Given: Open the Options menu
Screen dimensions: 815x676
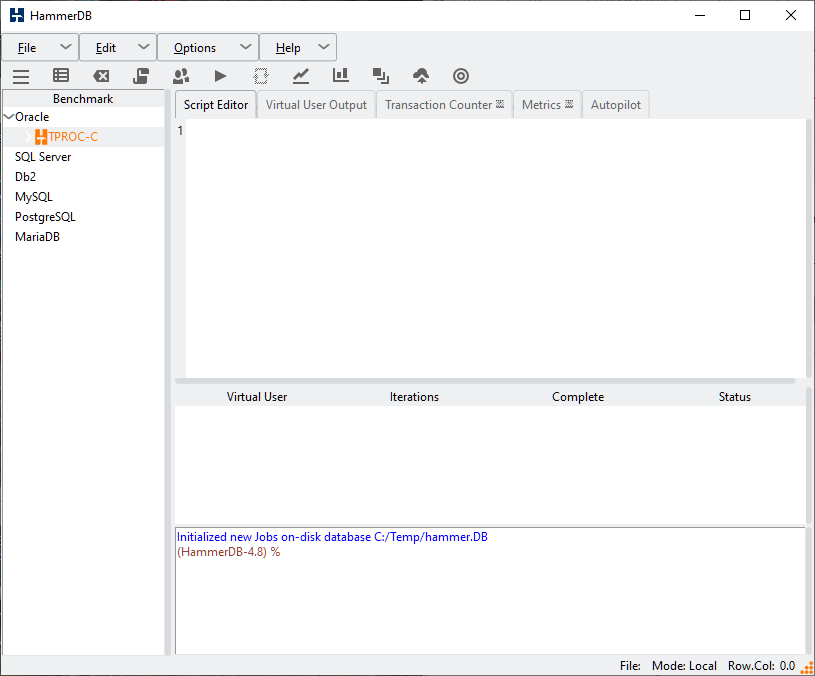Looking at the screenshot, I should 208,48.
